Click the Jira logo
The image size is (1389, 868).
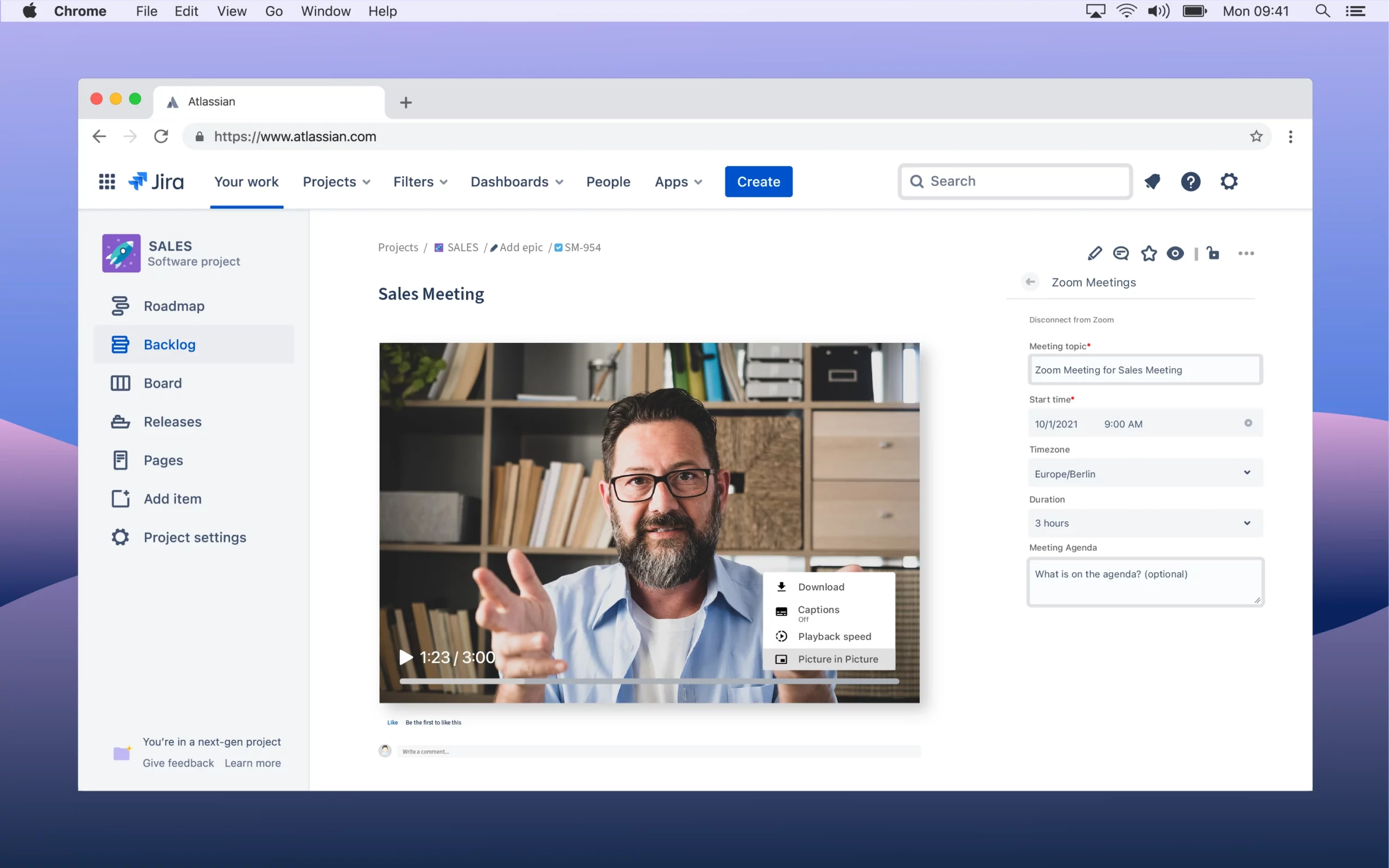pyautogui.click(x=156, y=181)
